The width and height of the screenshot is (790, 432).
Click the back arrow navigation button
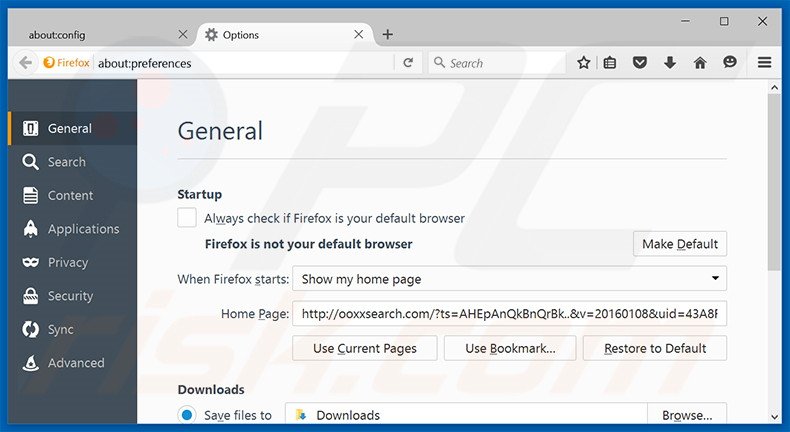click(x=26, y=63)
